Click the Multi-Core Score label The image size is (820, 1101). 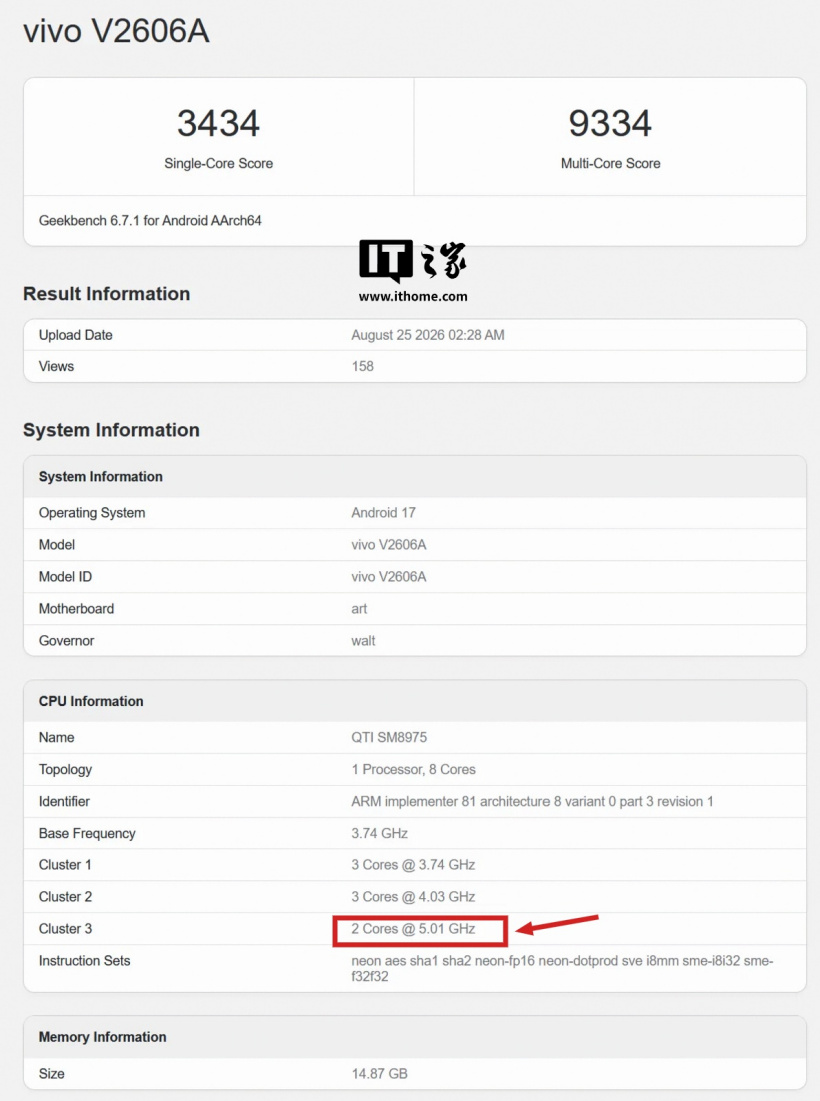[610, 163]
